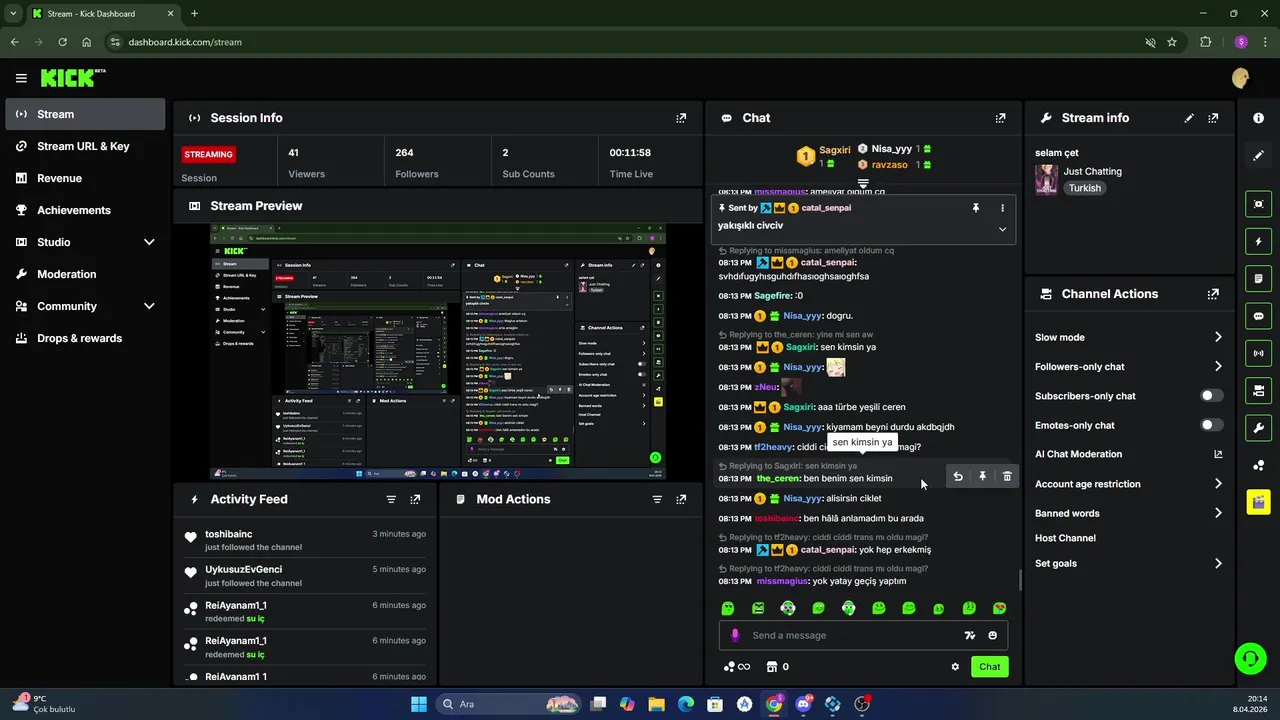Open chat settings gear icon
Screen dimensions: 1280x720
[x=955, y=667]
